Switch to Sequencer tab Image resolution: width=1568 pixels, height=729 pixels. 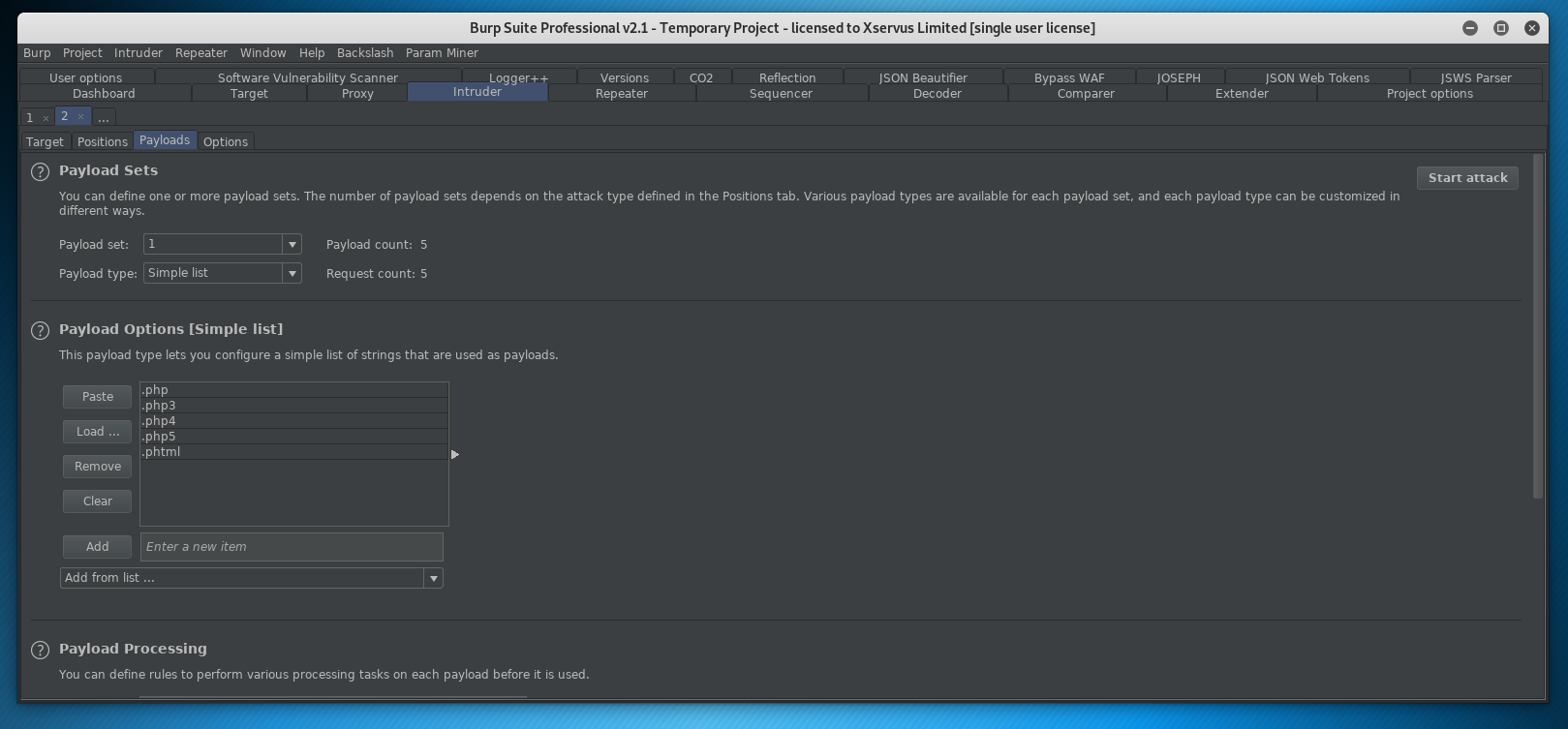click(x=781, y=94)
